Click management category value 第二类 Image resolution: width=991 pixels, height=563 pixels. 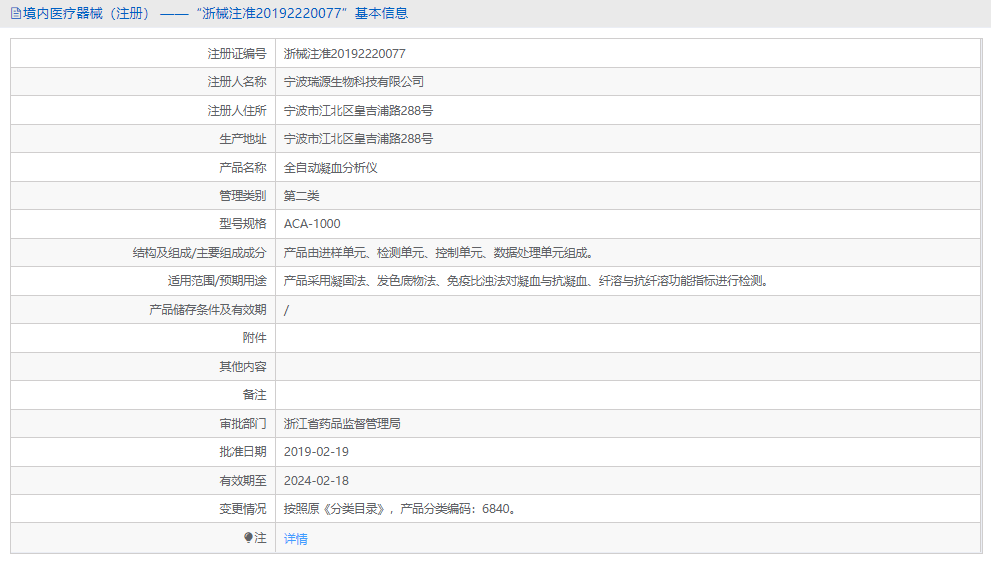(x=301, y=195)
